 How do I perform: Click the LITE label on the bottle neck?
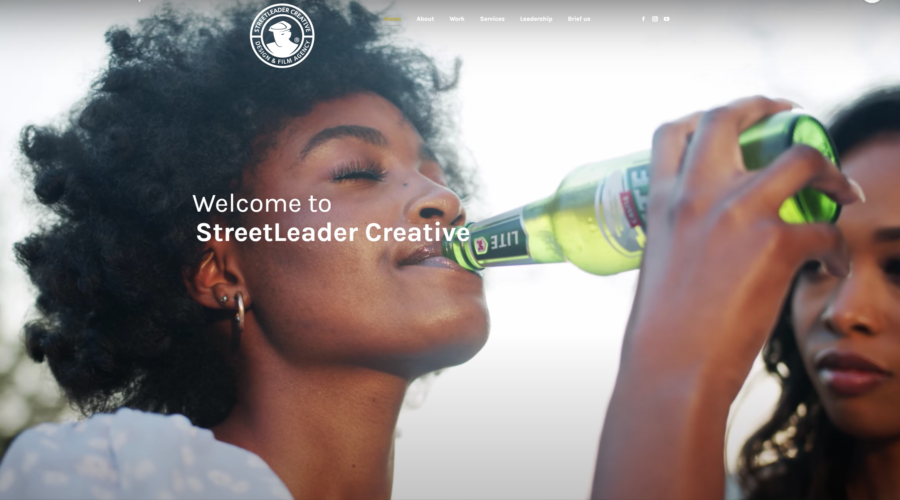[x=498, y=241]
